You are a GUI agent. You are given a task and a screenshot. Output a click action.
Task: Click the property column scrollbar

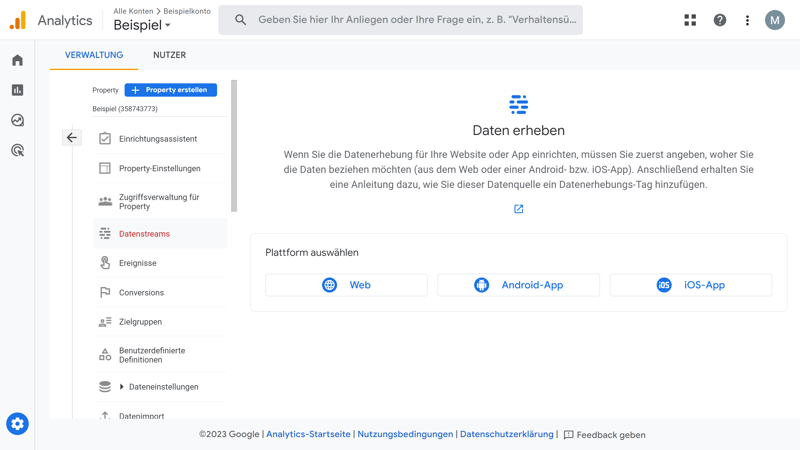(234, 146)
